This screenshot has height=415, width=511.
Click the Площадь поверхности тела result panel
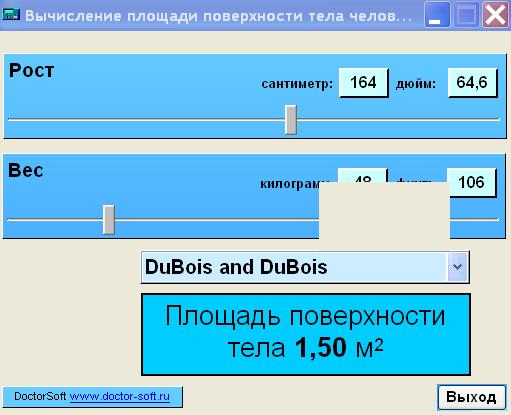[x=306, y=334]
